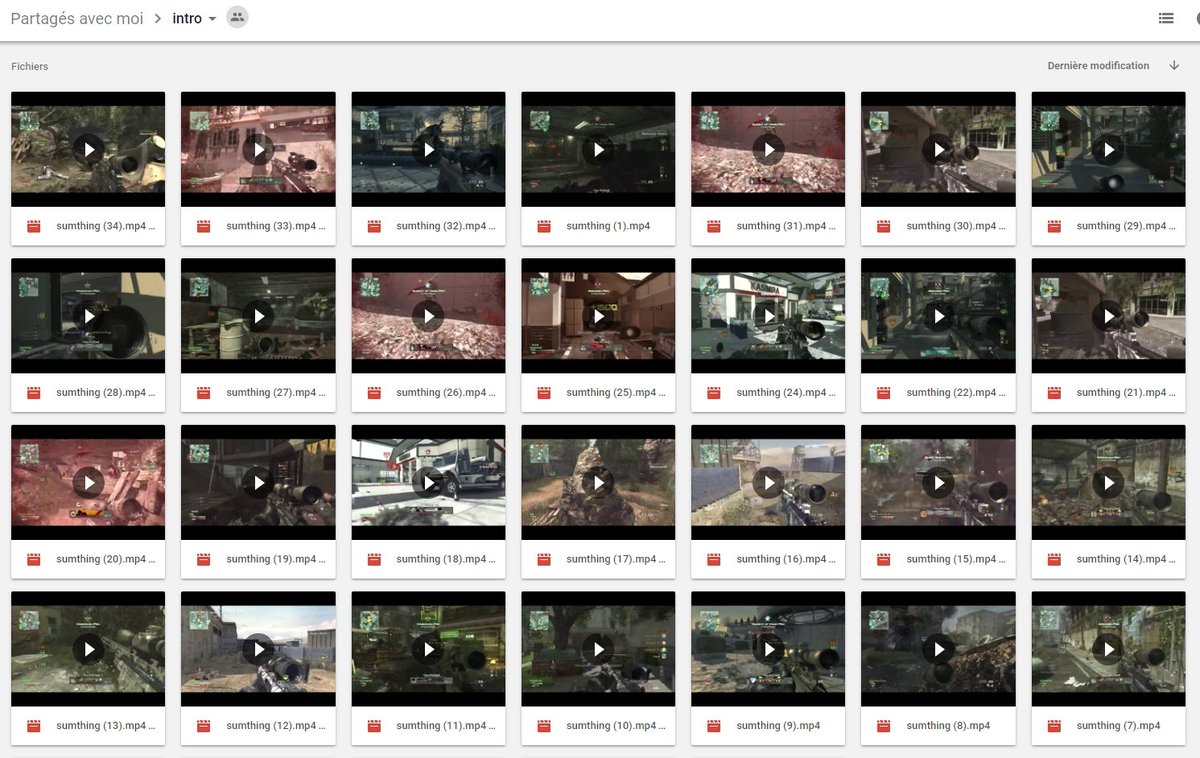Play the sumthing (11).mp4 video thumbnail
This screenshot has width=1200, height=758.
coord(428,649)
